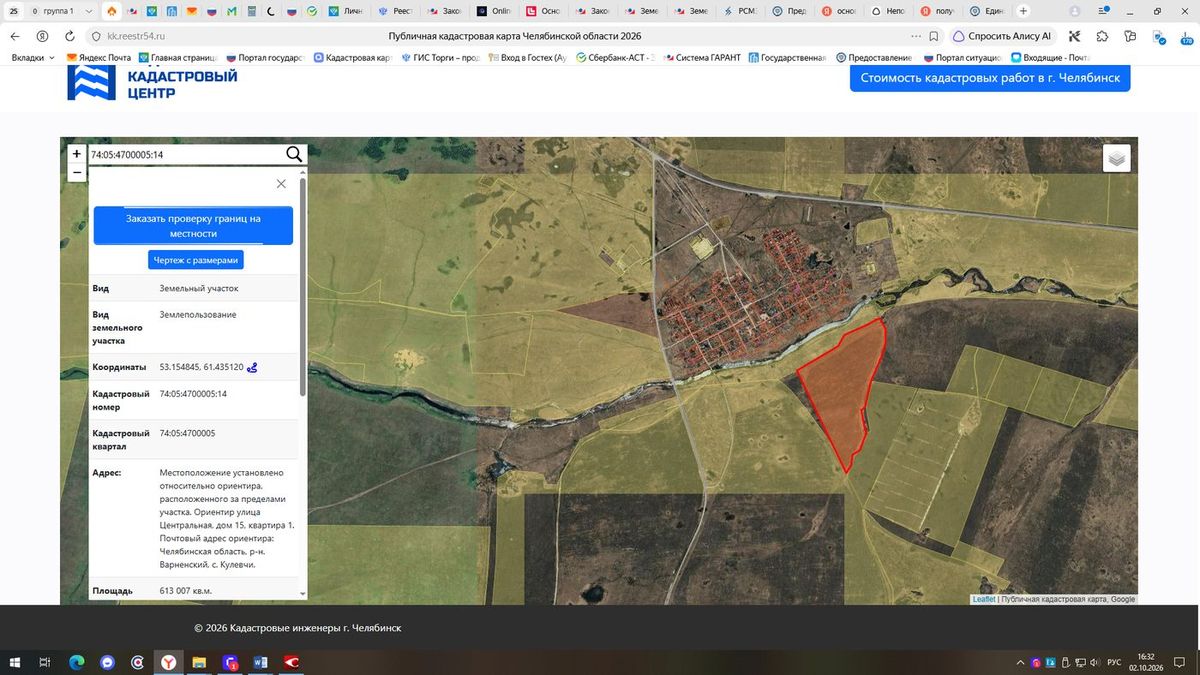Show hidden system tray icons
1200x675 pixels.
coord(1020,662)
